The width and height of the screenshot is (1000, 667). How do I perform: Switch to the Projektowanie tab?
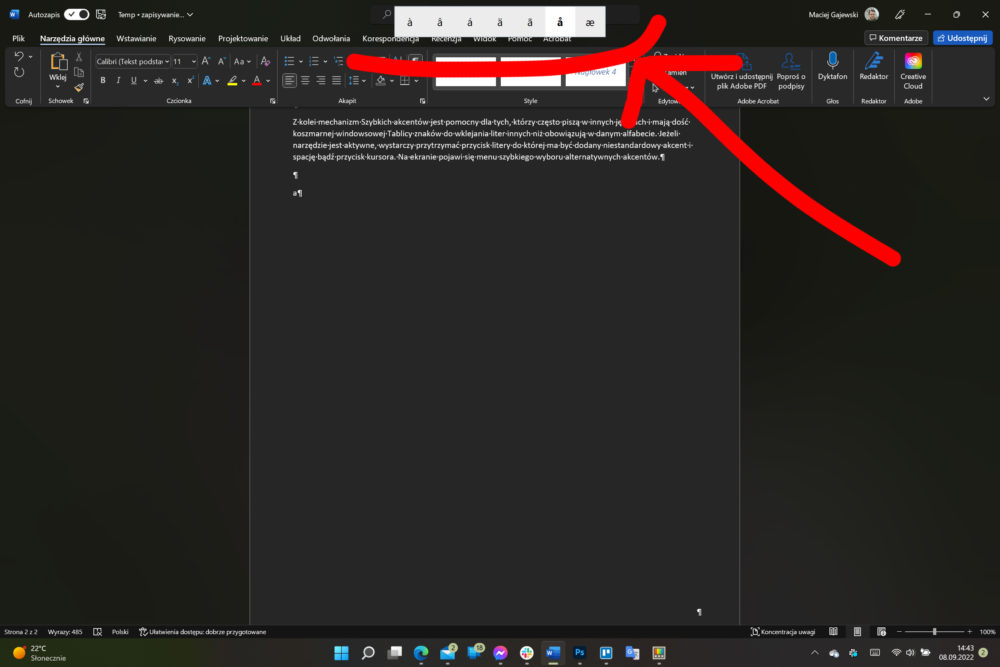[x=243, y=38]
